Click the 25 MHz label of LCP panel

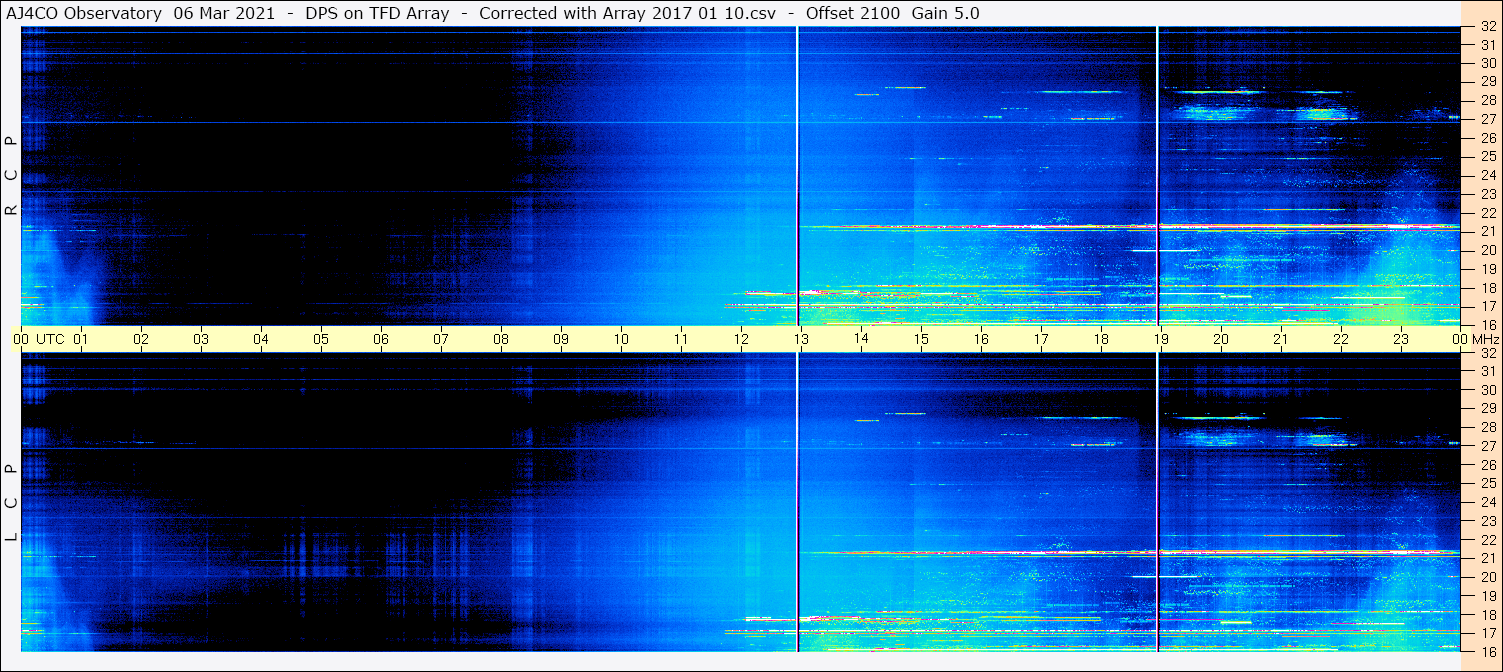(1488, 484)
